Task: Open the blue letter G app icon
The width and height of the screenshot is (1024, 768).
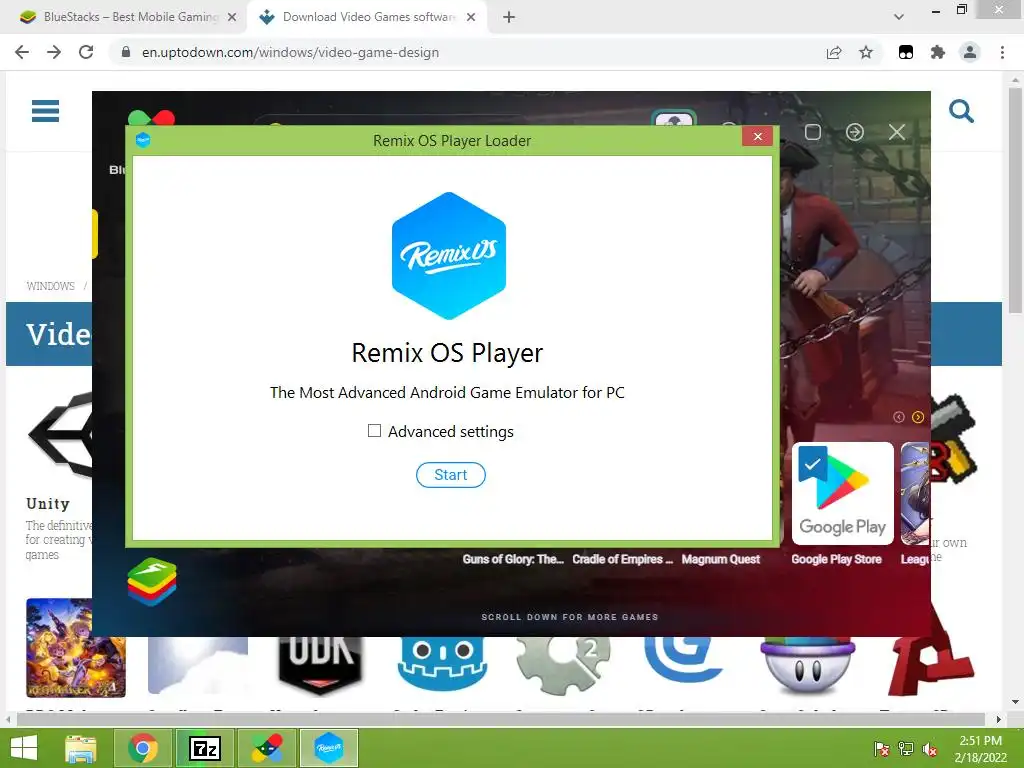Action: (x=686, y=661)
